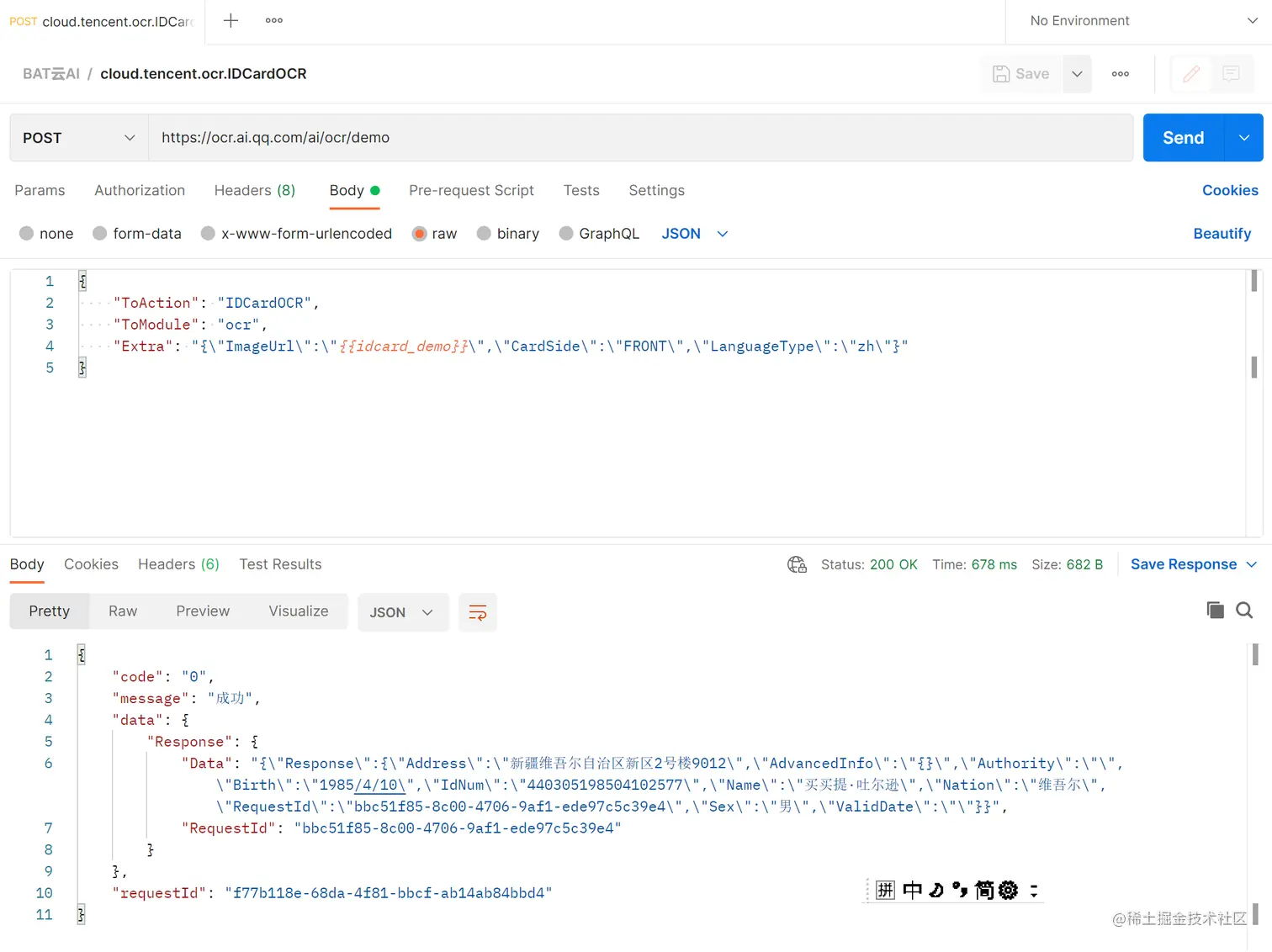Expand the Save options arrow
This screenshot has height=952, width=1272.
[x=1077, y=74]
